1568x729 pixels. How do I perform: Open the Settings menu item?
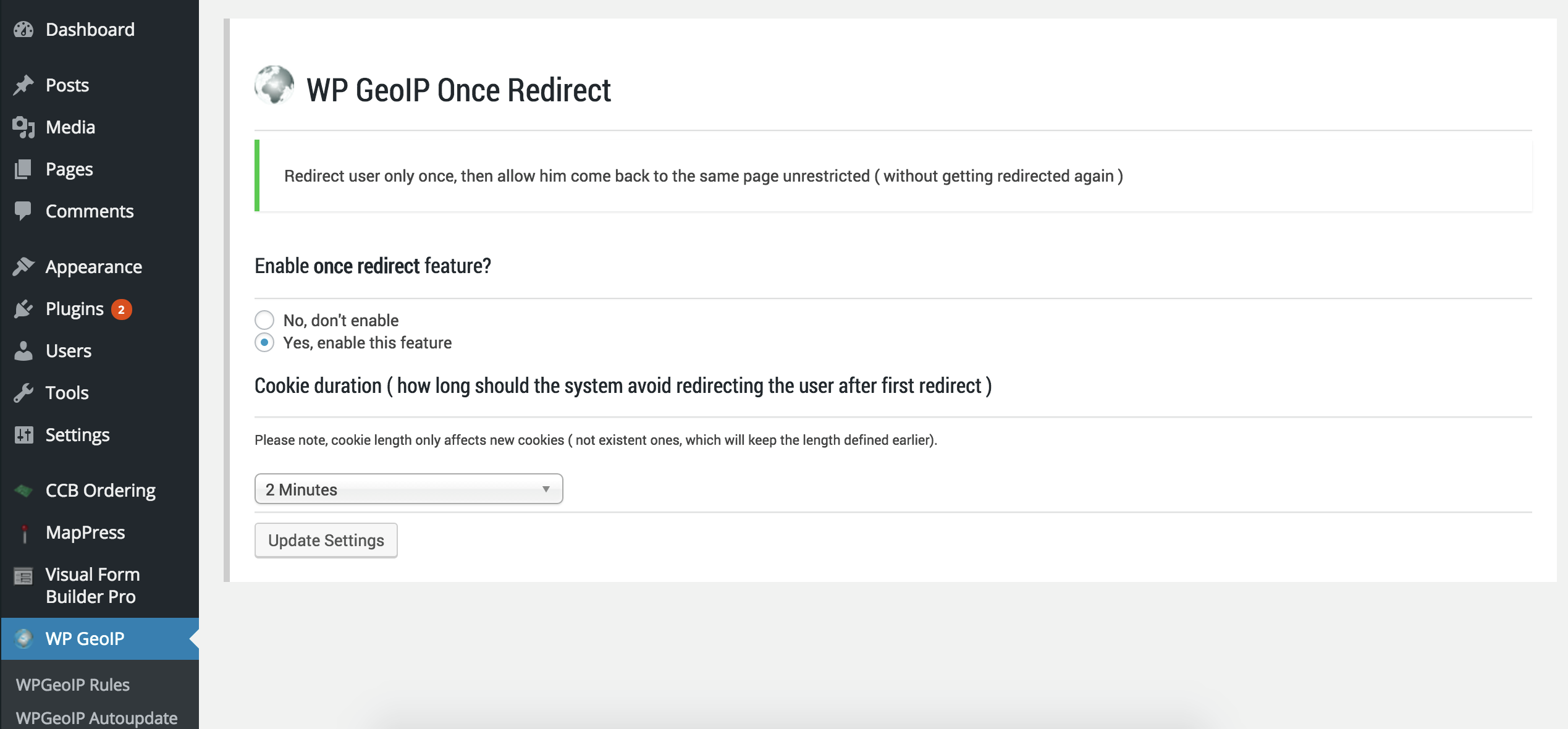tap(77, 435)
